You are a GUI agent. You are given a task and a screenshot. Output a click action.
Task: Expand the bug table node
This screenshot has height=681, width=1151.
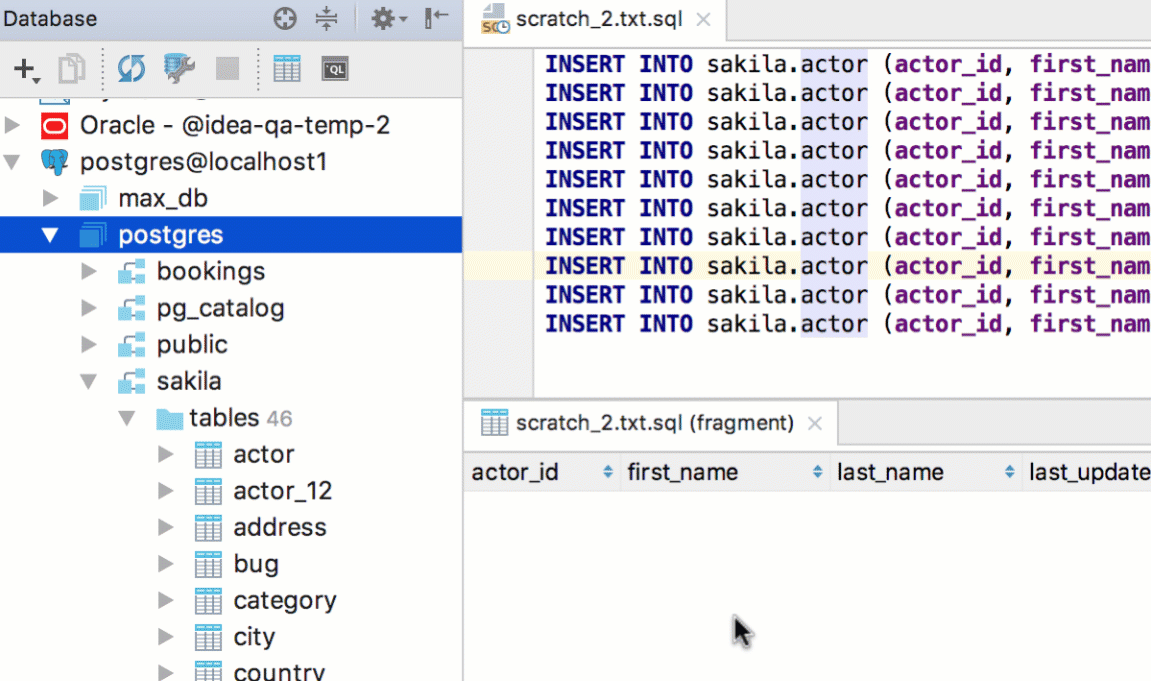(x=166, y=564)
